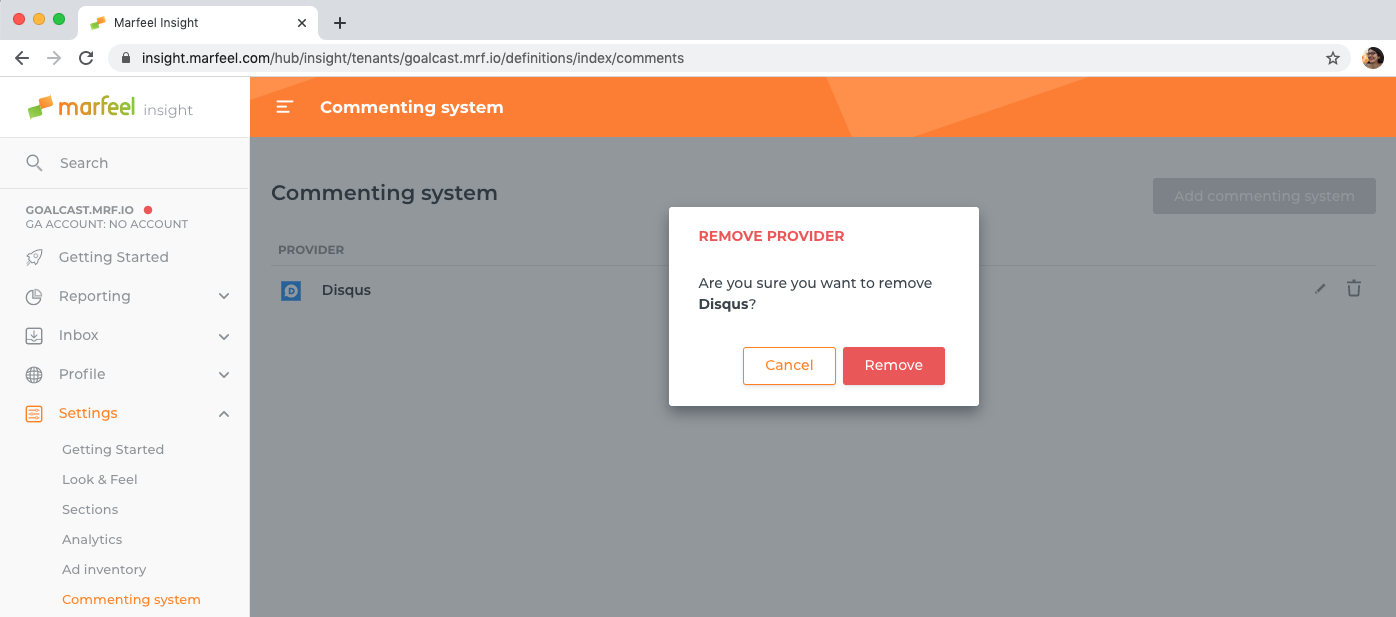Screen dimensions: 1396x617
Task: Click the Marfeel insight logo
Action: (110, 107)
